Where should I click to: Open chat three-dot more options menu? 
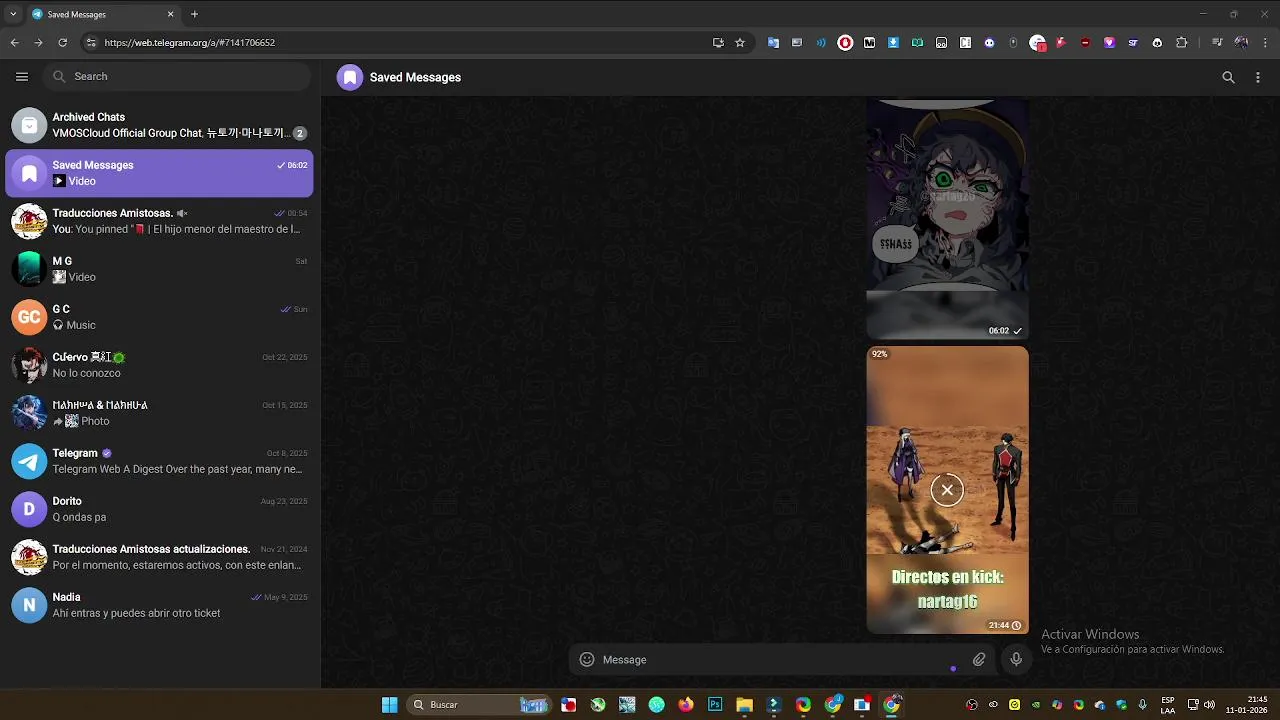(x=1258, y=77)
